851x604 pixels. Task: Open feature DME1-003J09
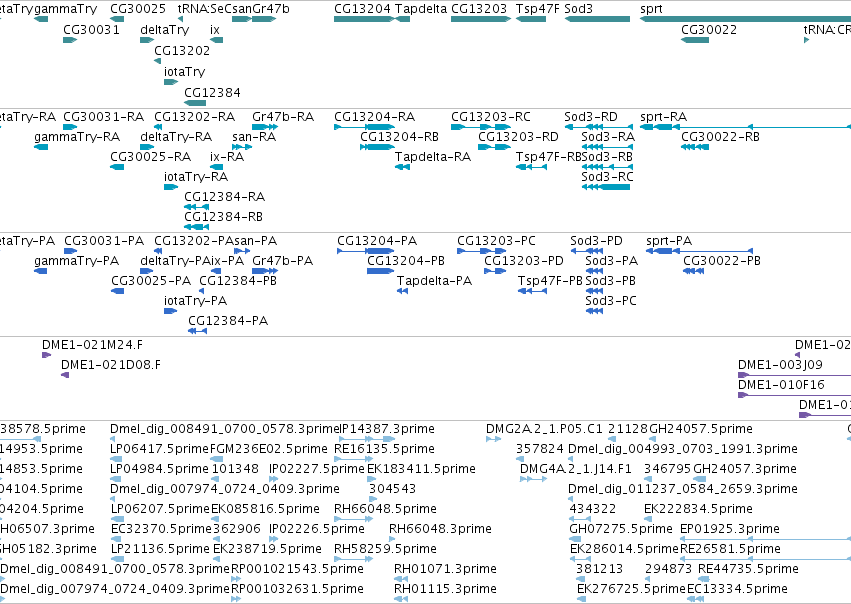(780, 365)
